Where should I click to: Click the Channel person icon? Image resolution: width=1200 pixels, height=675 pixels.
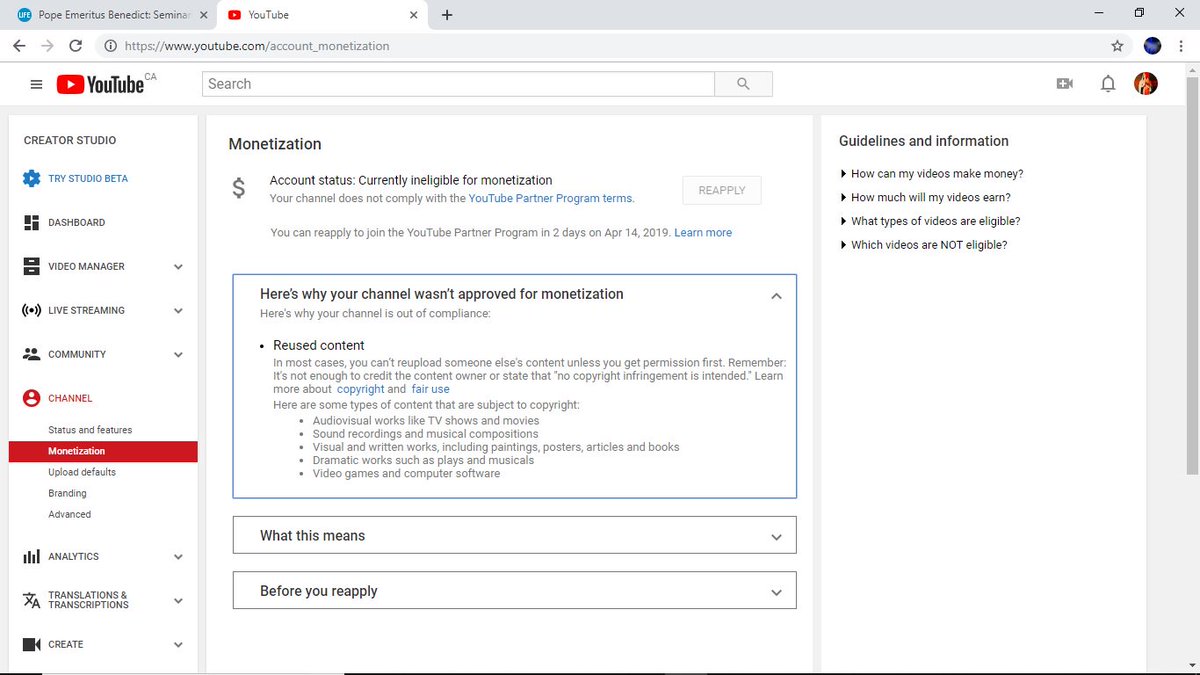[31, 398]
